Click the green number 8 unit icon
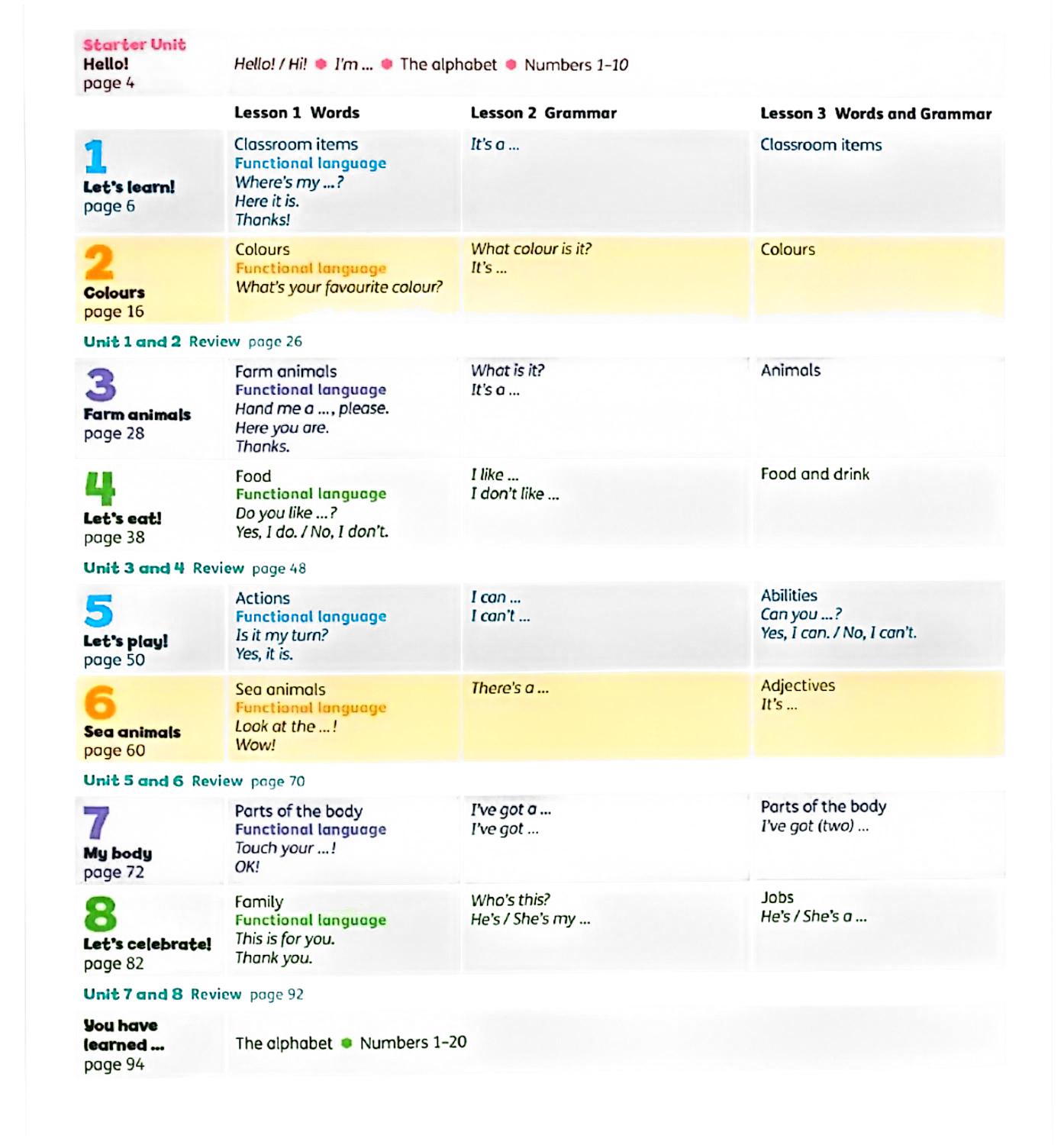Image resolution: width=1064 pixels, height=1145 pixels. coord(100,914)
